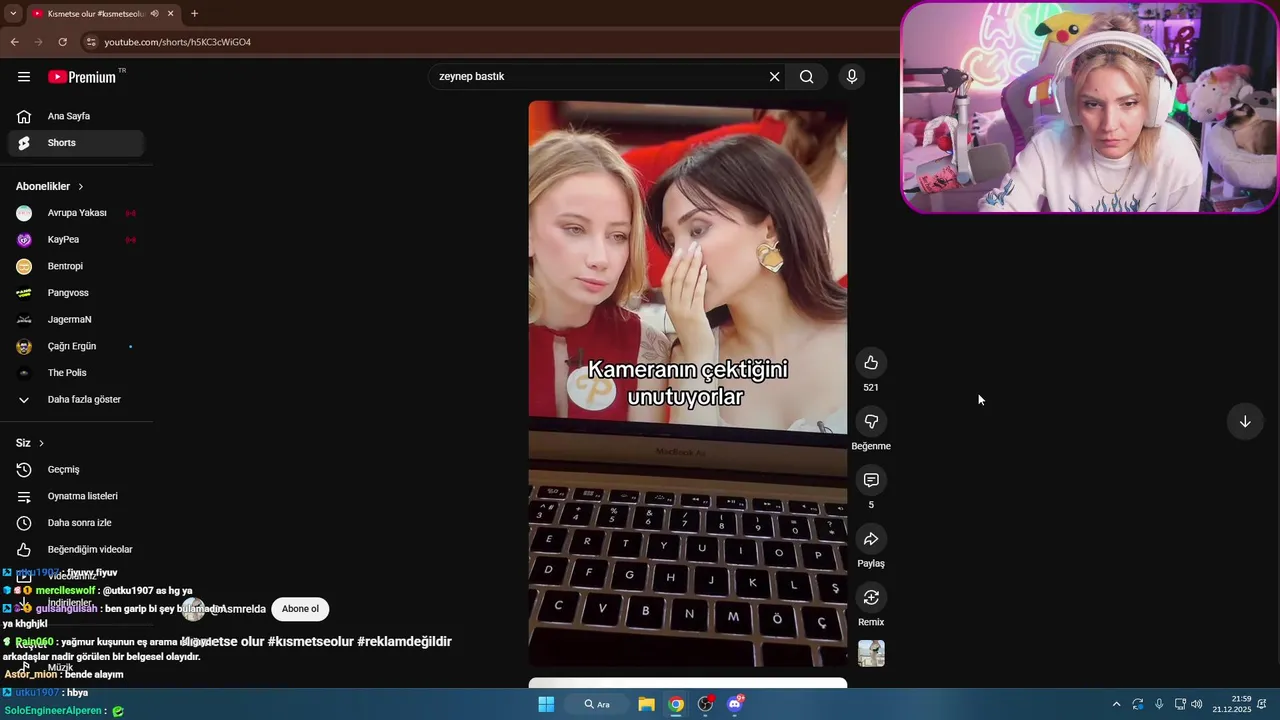The height and width of the screenshot is (720, 1280).
Task: Open Beğendiğim videolar
Action: click(76, 550)
